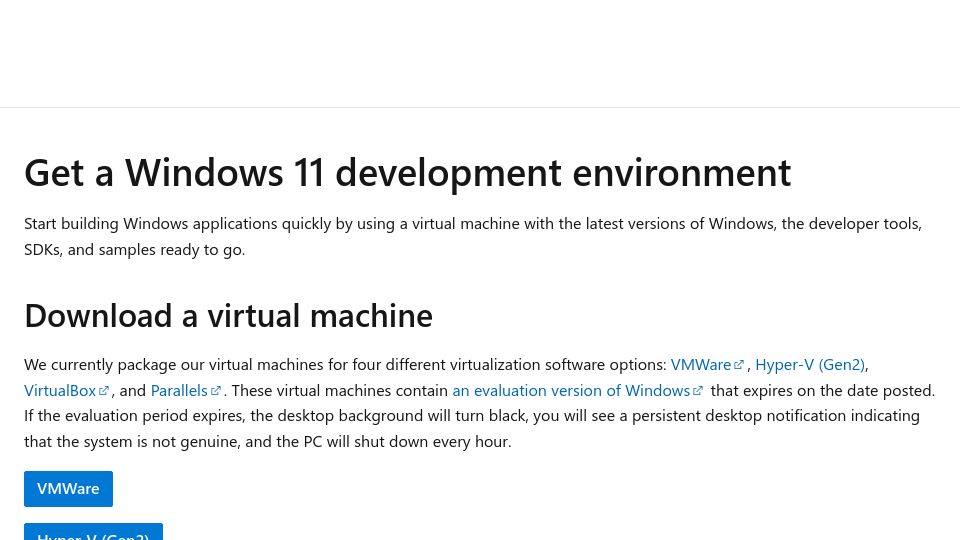Follow the Hyper-V (Gen2) inline link
Image resolution: width=960 pixels, height=540 pixels.
(x=810, y=365)
